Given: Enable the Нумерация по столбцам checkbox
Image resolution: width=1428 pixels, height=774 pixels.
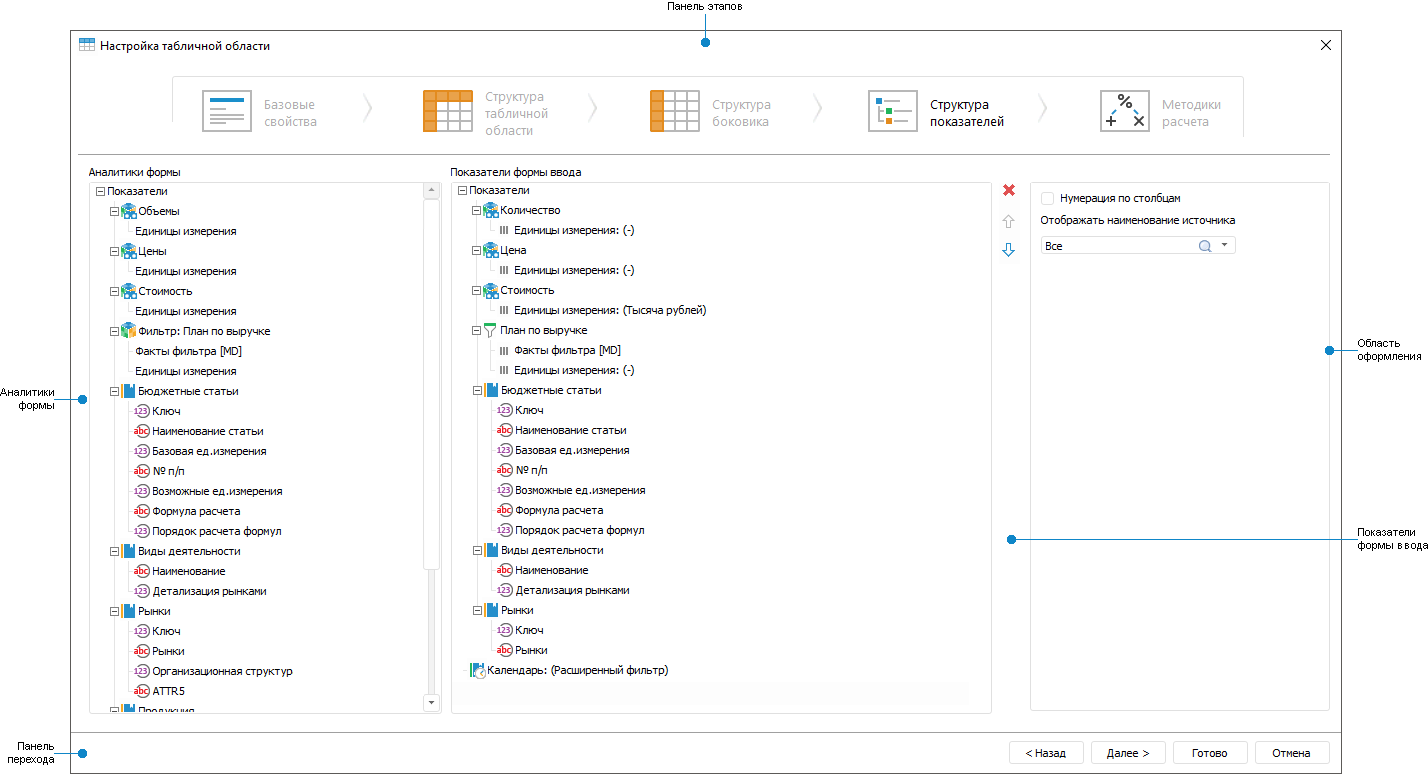Looking at the screenshot, I should coord(1047,198).
